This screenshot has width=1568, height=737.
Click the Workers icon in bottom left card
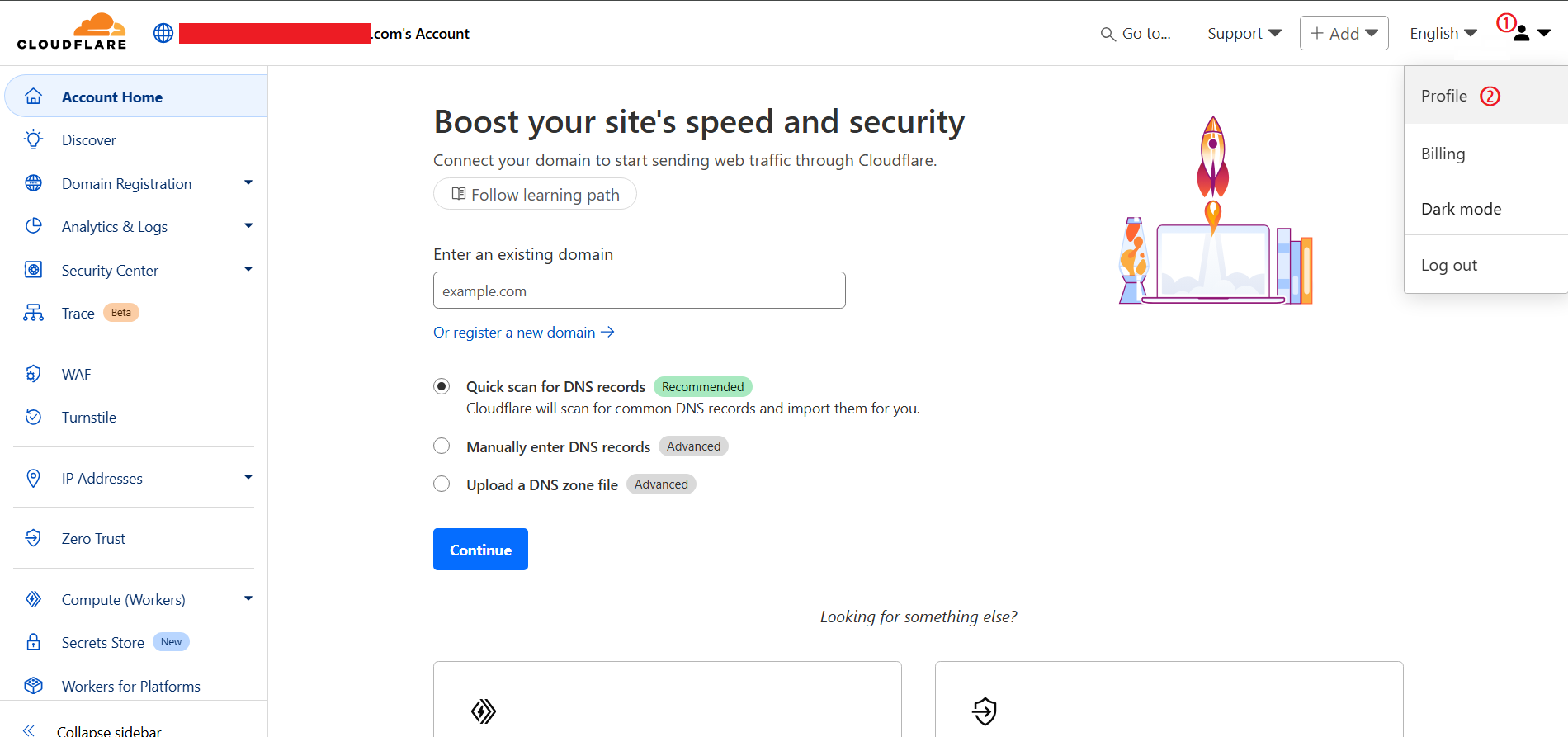(x=484, y=711)
